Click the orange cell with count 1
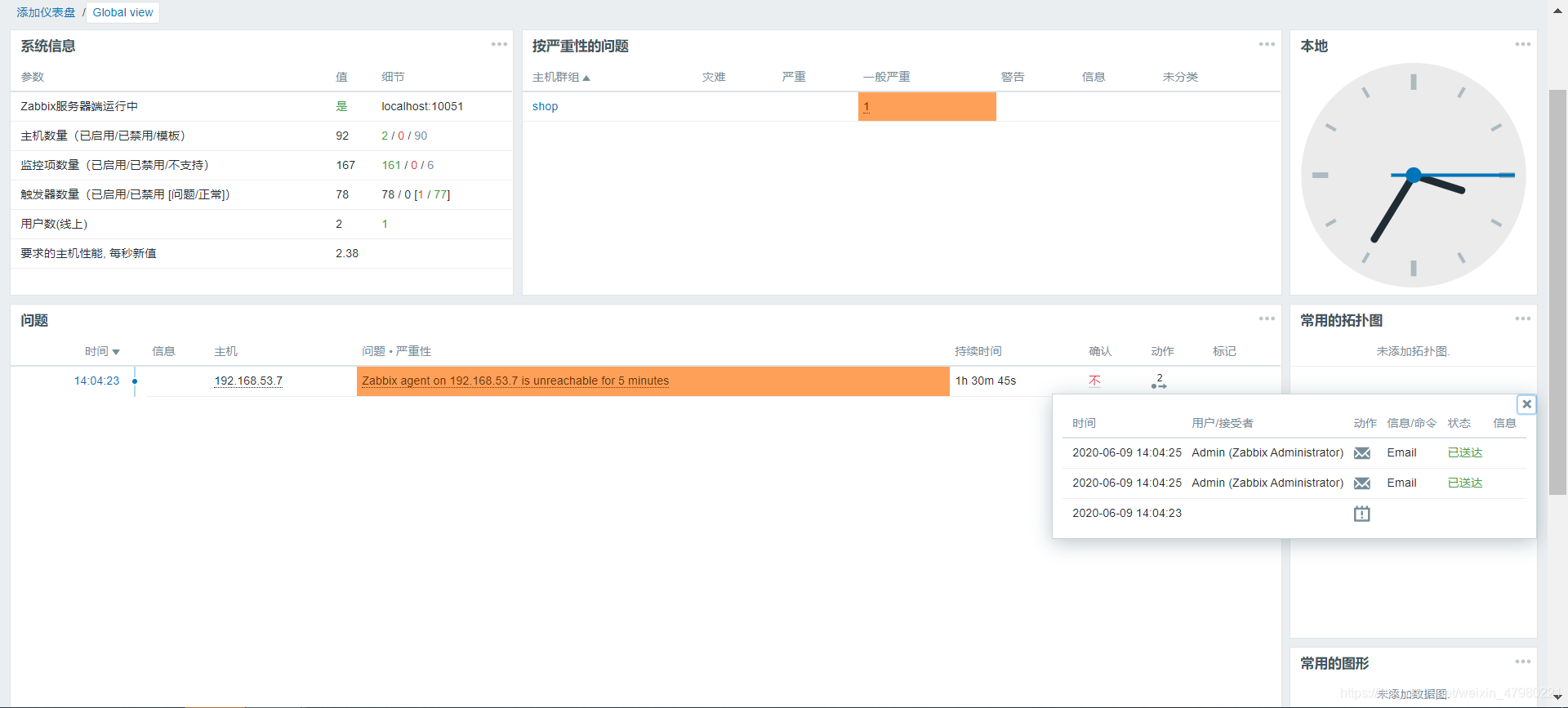The width and height of the screenshot is (1568, 708). pos(927,106)
